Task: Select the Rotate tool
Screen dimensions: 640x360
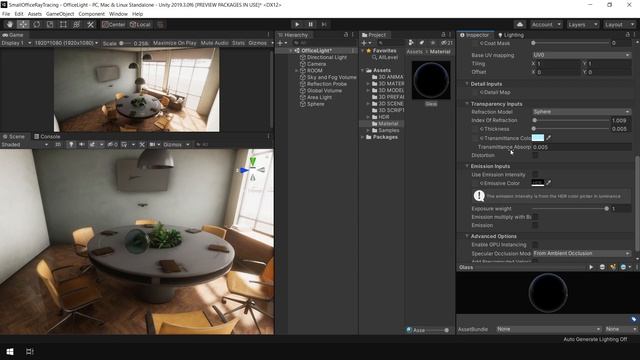Action: point(36,24)
